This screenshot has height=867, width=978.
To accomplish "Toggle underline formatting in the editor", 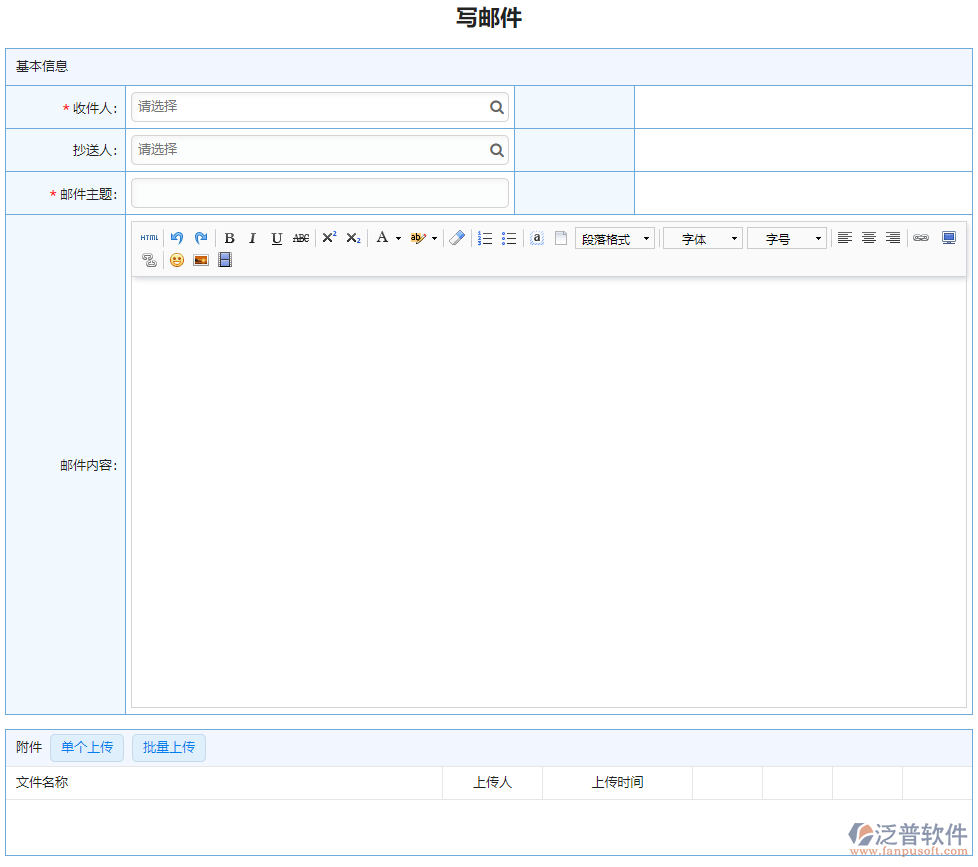I will click(x=277, y=237).
